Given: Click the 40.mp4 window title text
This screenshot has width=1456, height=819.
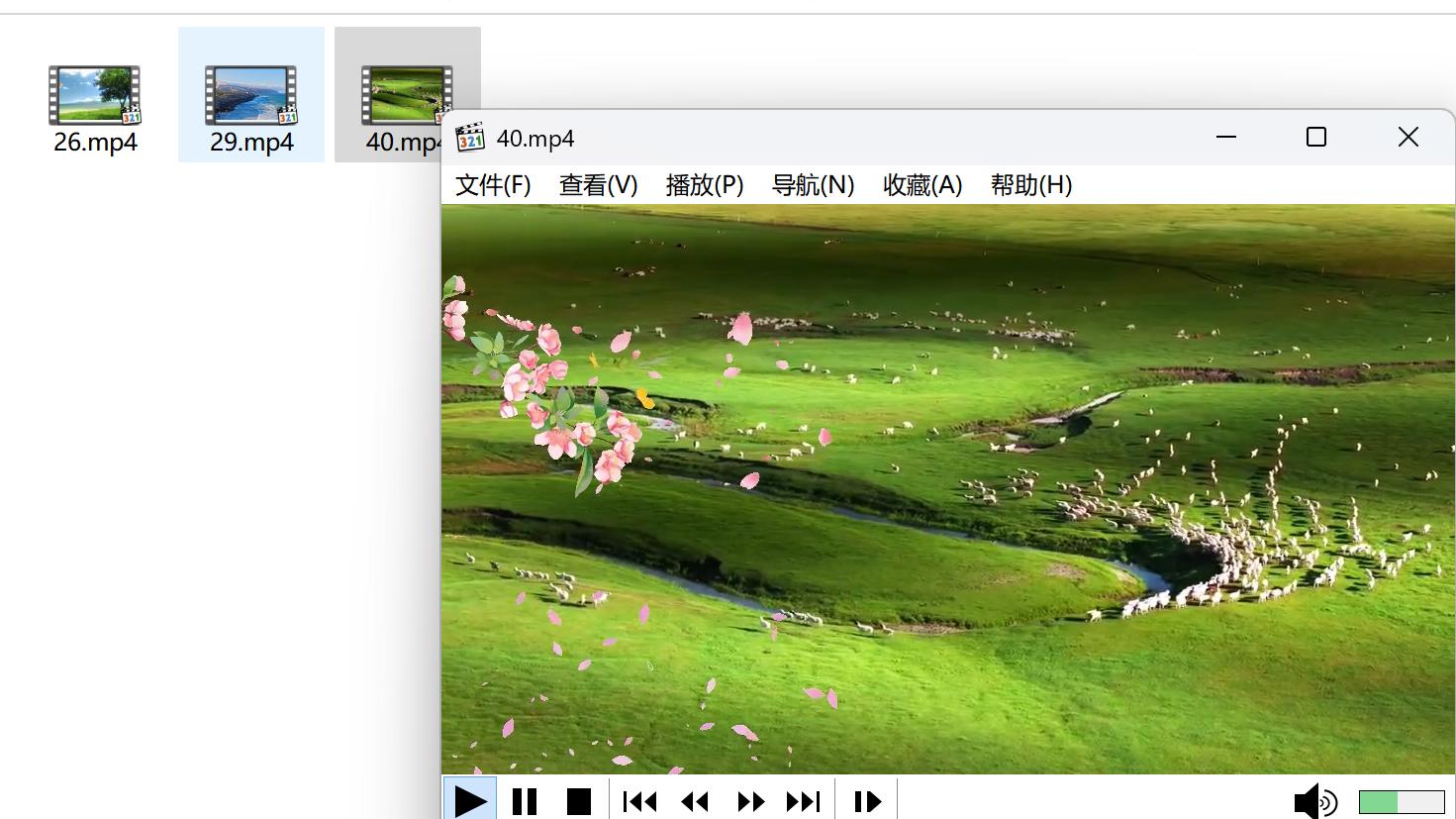Looking at the screenshot, I should pos(535,139).
